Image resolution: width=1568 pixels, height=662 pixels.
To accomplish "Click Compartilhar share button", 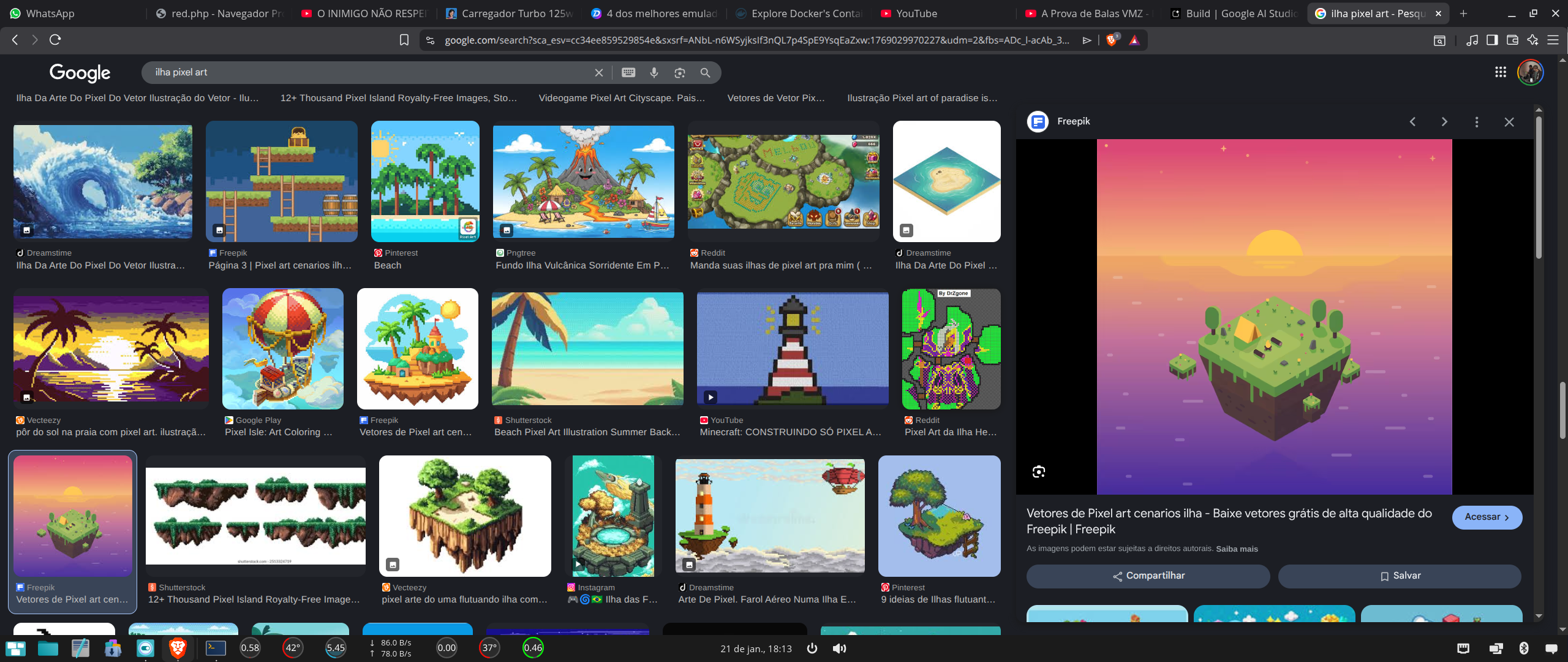I will coord(1148,576).
